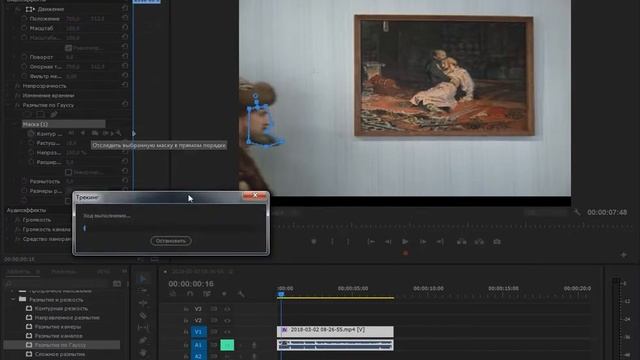Click the progress bar in the Tracking dialog
This screenshot has height=360, width=640.
[x=171, y=228]
